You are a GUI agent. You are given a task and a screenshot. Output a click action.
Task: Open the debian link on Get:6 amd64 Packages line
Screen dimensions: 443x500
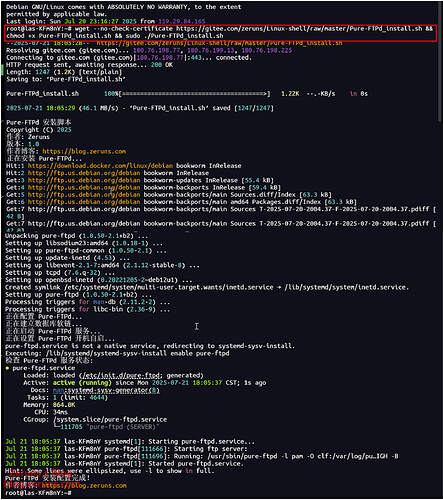(84, 202)
